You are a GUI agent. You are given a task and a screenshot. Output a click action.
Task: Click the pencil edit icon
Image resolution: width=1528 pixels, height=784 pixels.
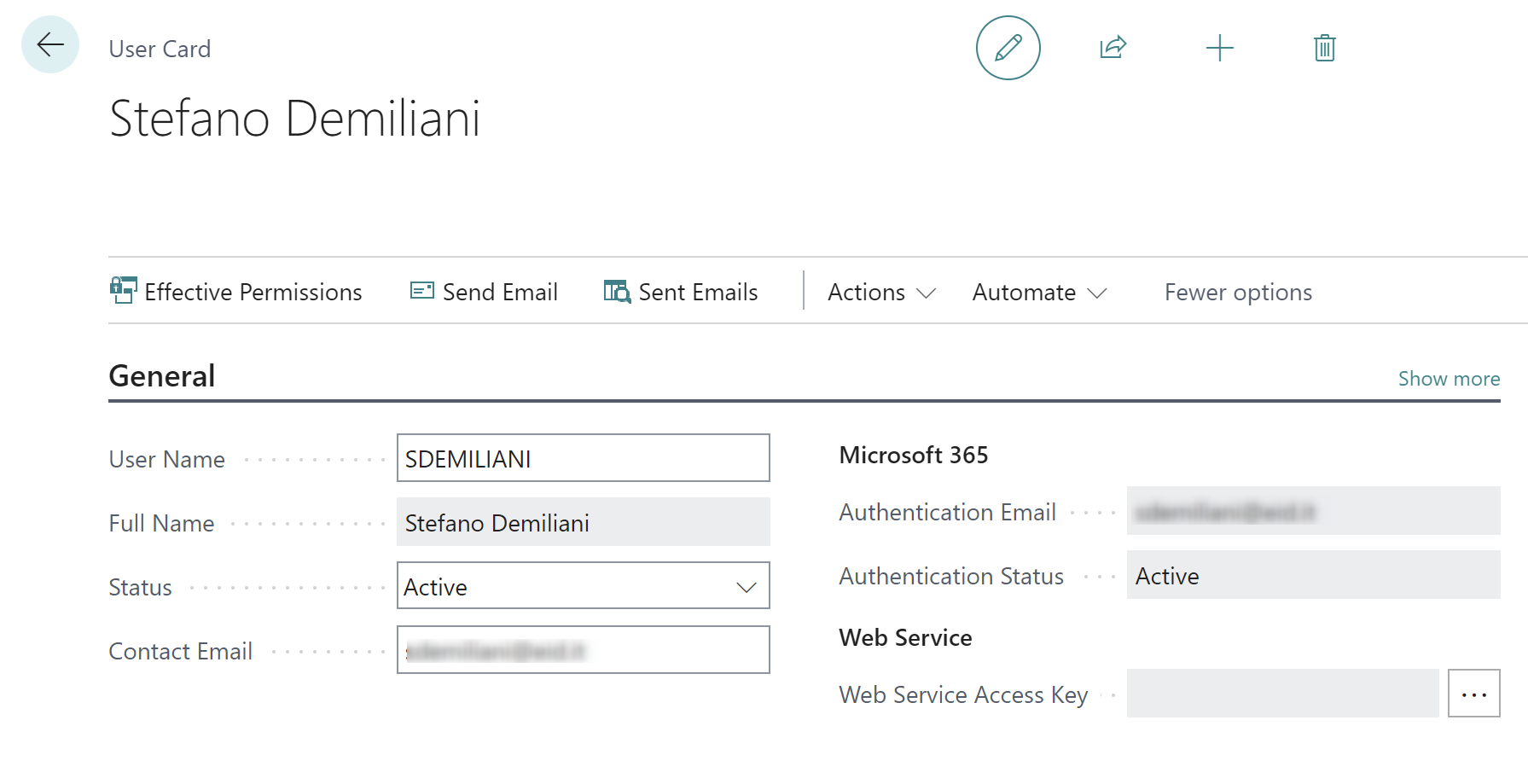1008,48
